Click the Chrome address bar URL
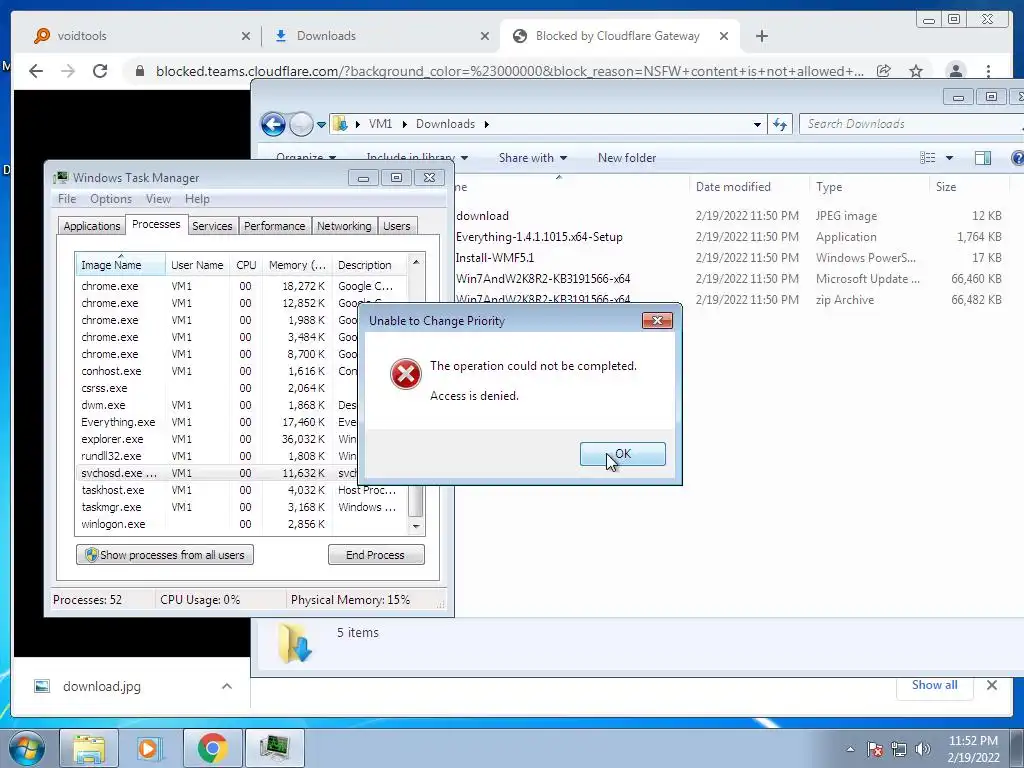Viewport: 1024px width, 768px height. [509, 71]
